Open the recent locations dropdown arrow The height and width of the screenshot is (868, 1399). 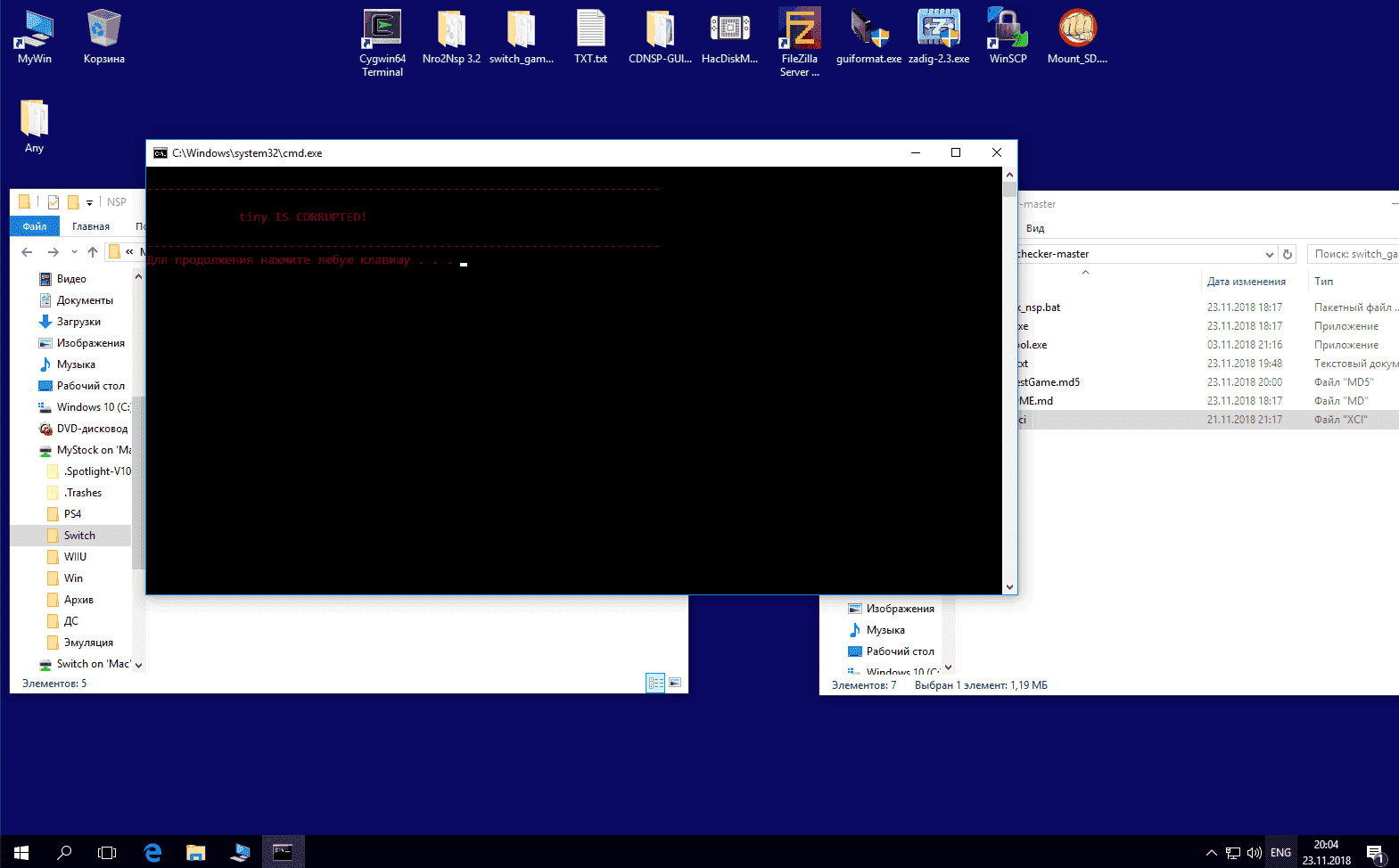click(x=74, y=252)
